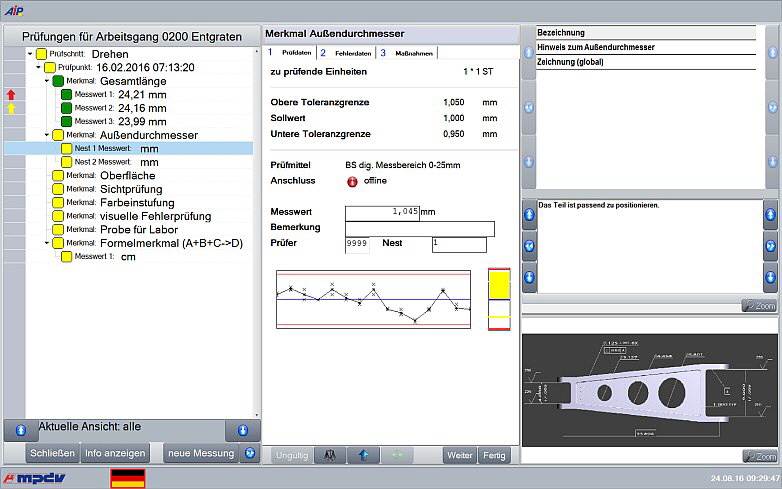This screenshot has width=782, height=489.
Task: Click the down-arrow button right of Aktuelle Ansicht
Action: (243, 430)
